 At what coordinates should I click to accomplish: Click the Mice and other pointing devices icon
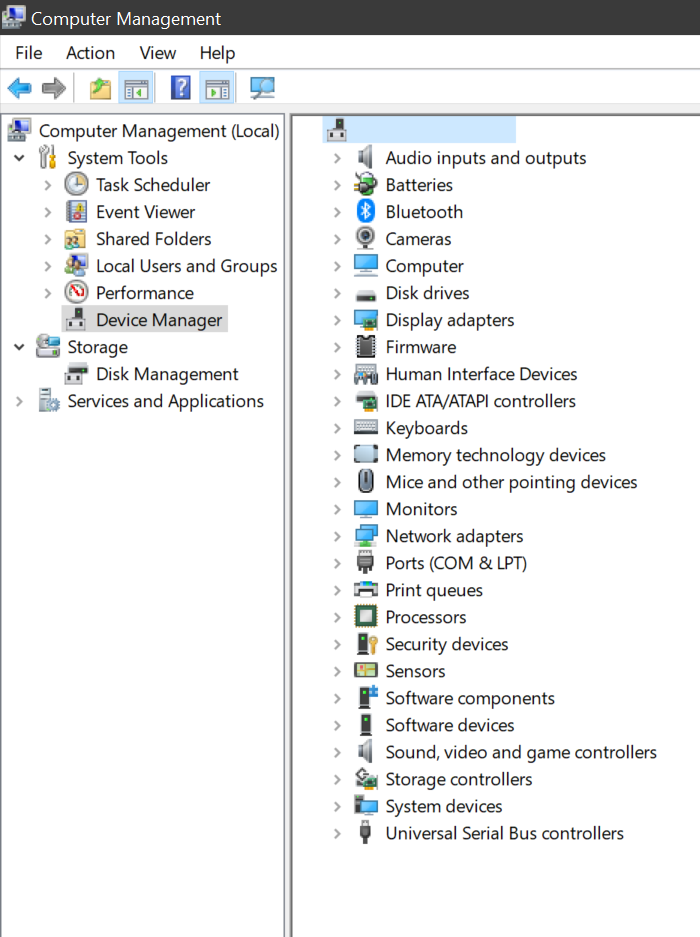click(365, 482)
